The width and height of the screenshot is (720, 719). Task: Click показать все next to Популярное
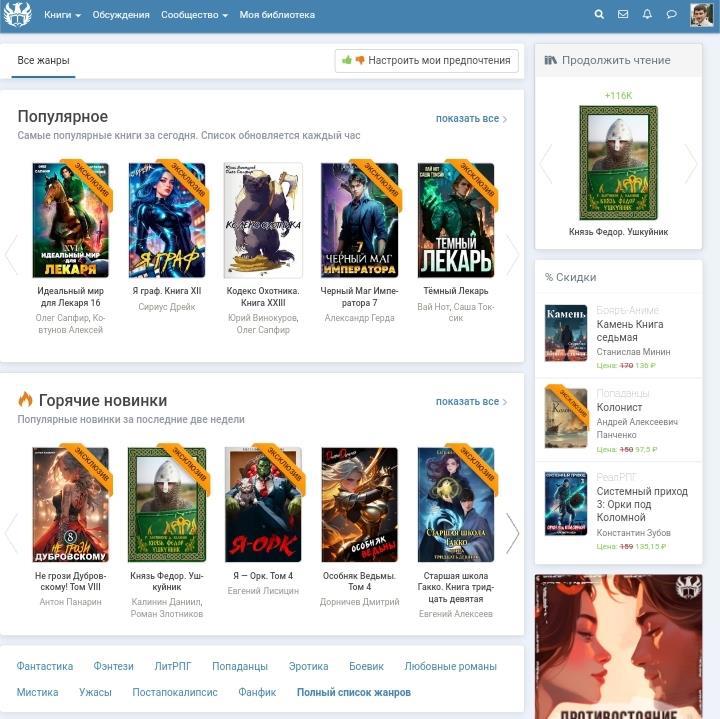470,119
